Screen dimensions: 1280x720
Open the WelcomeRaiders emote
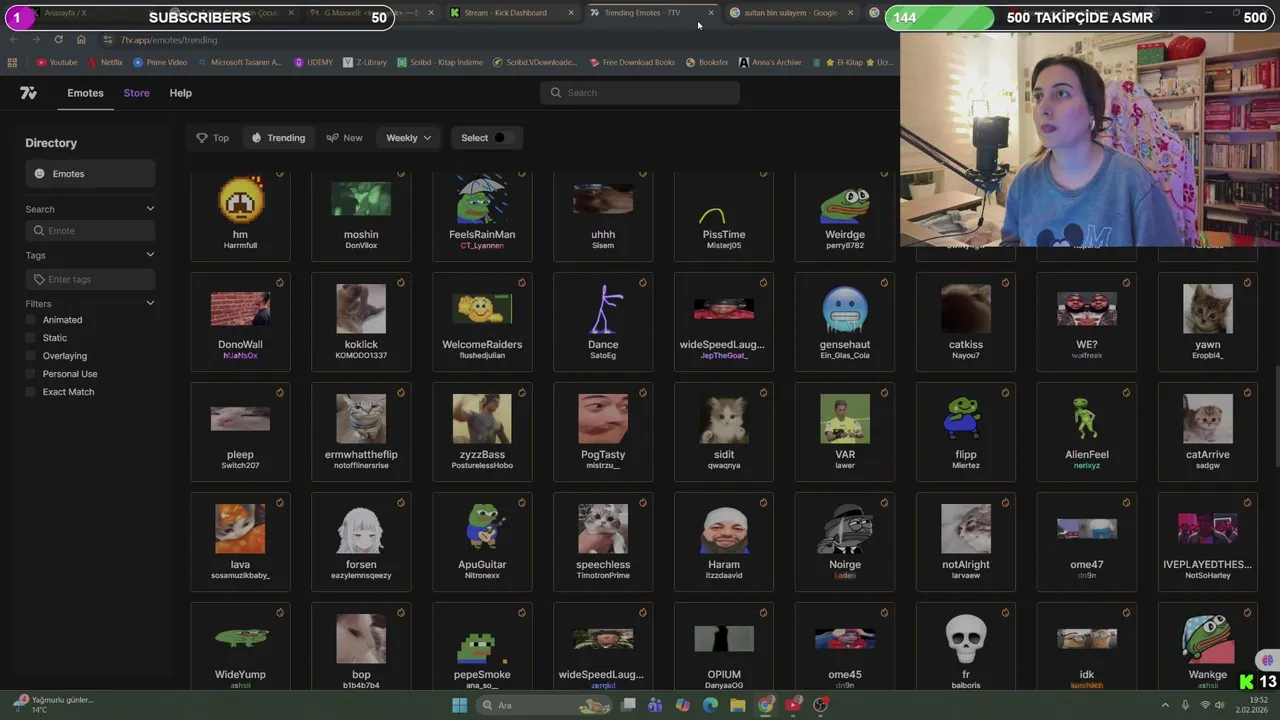(482, 322)
